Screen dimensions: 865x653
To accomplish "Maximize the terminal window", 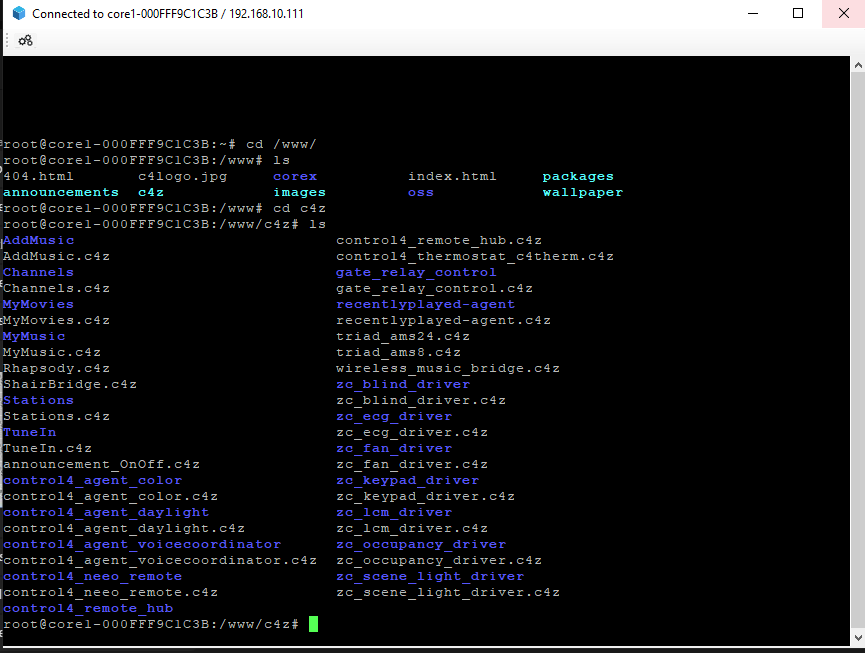I will click(x=798, y=13).
